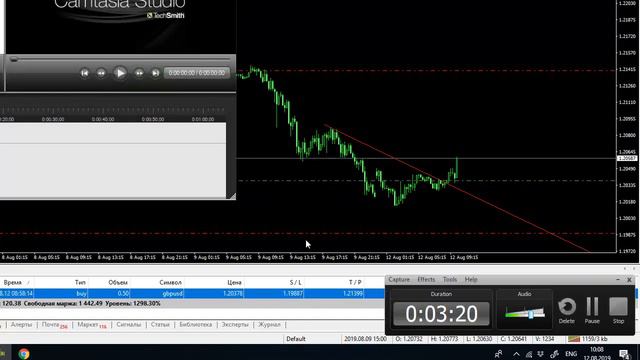Click the Camtasia player timecode display
Viewport: 640px width, 360px height.
(197, 73)
